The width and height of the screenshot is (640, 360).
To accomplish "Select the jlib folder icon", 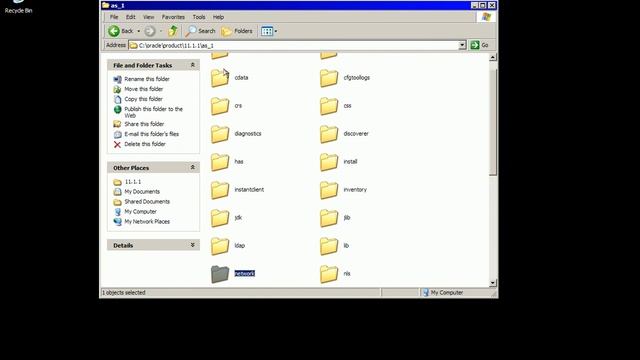I will (329, 218).
